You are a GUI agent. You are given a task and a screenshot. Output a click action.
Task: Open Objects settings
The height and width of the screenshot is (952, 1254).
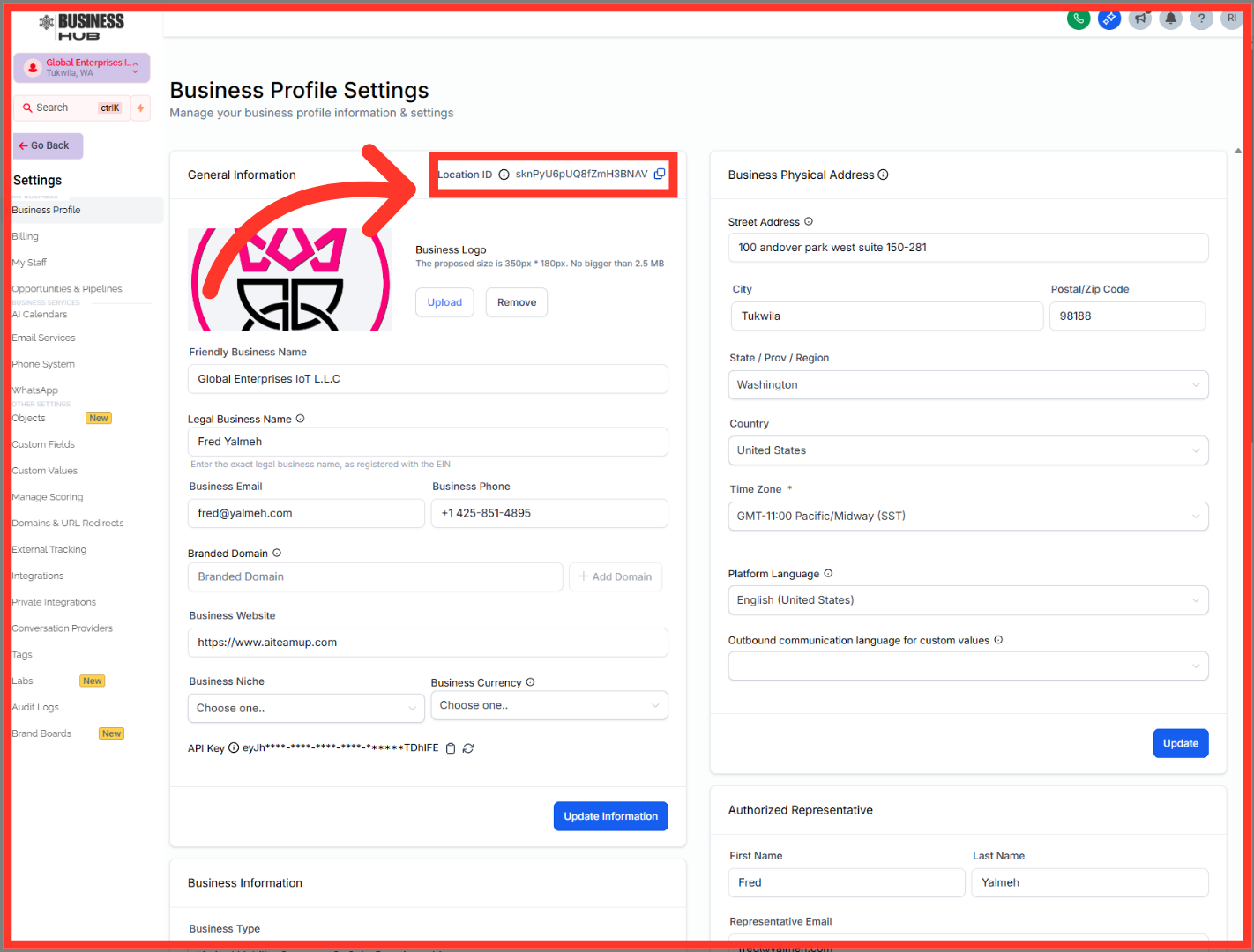(x=28, y=418)
